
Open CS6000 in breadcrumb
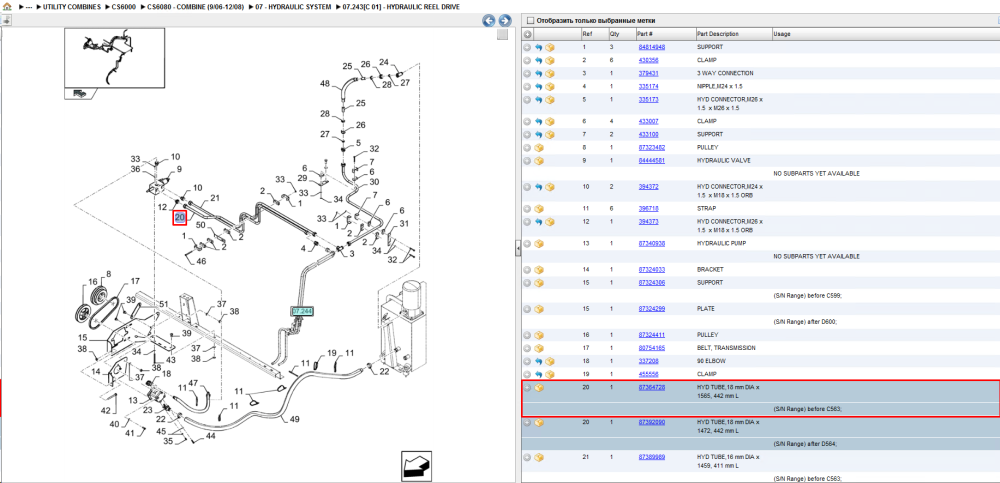pyautogui.click(x=124, y=7)
